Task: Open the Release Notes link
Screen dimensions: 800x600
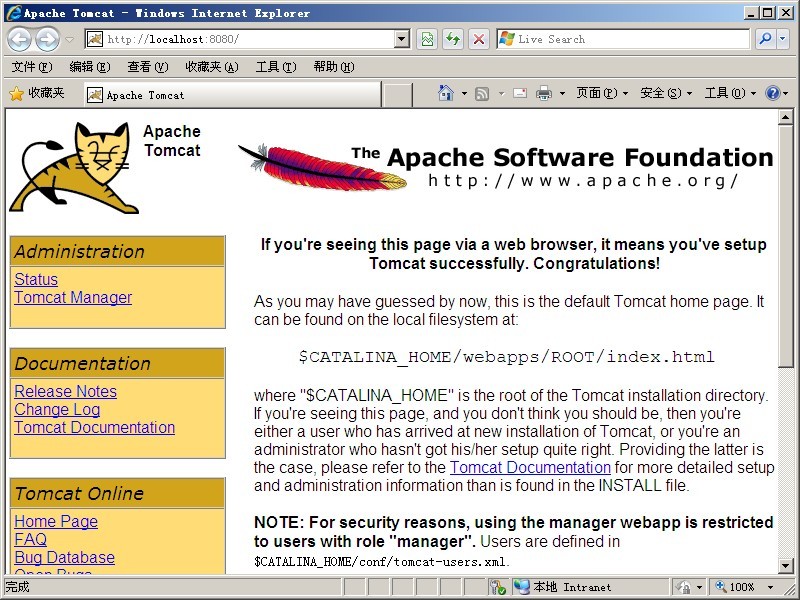Action: [x=65, y=391]
